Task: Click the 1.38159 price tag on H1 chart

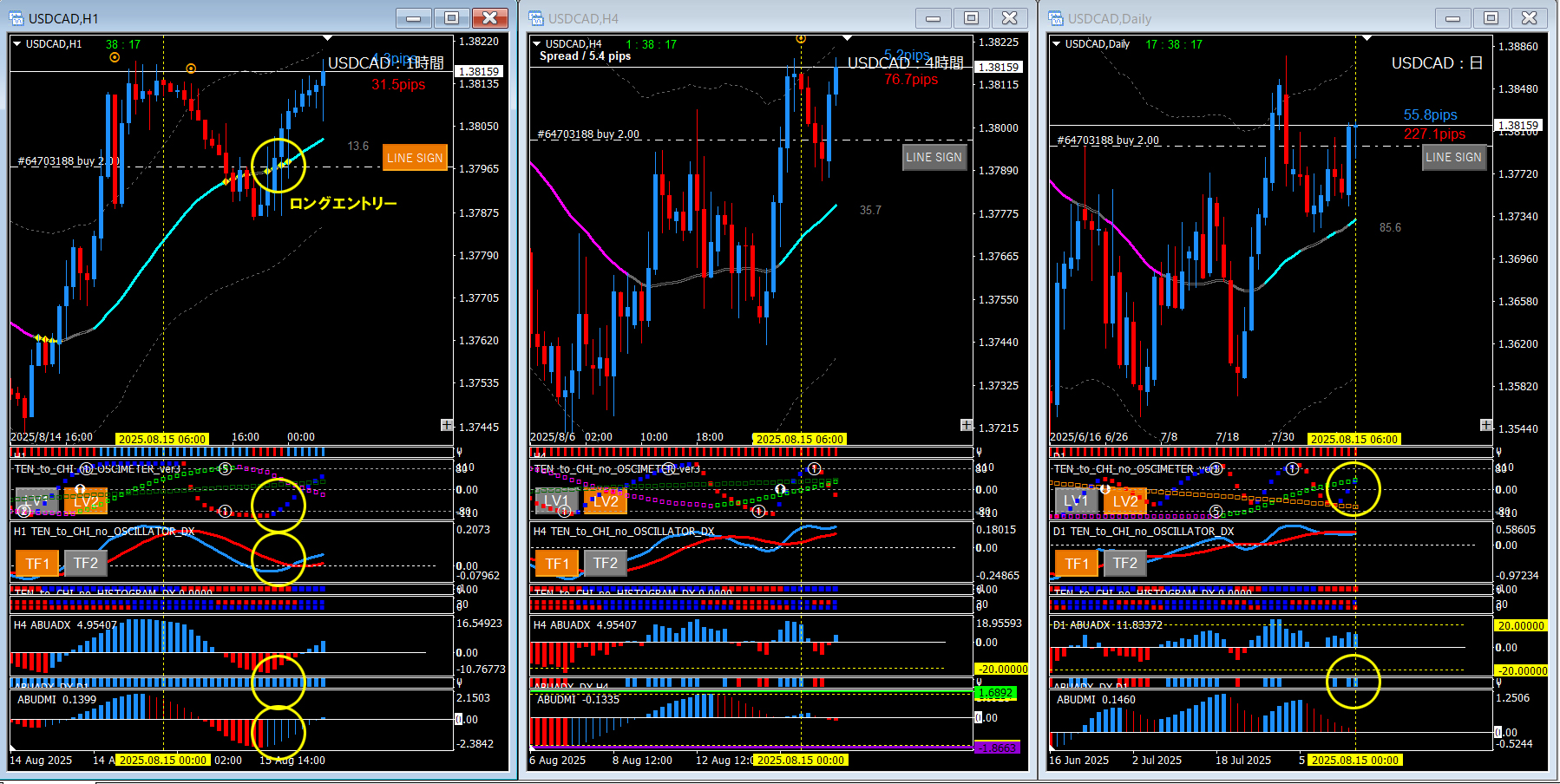Action: click(479, 72)
